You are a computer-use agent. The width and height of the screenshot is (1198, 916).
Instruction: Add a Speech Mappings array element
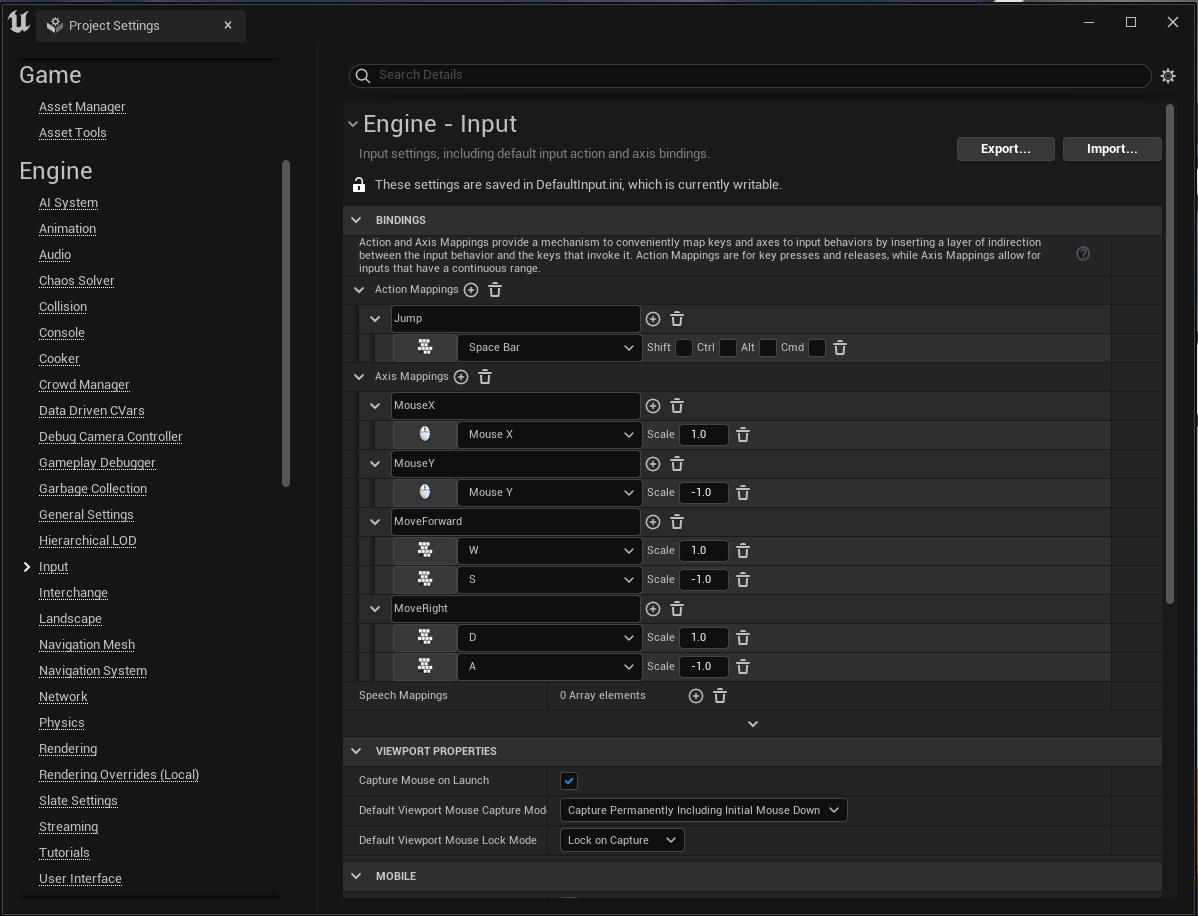click(696, 696)
